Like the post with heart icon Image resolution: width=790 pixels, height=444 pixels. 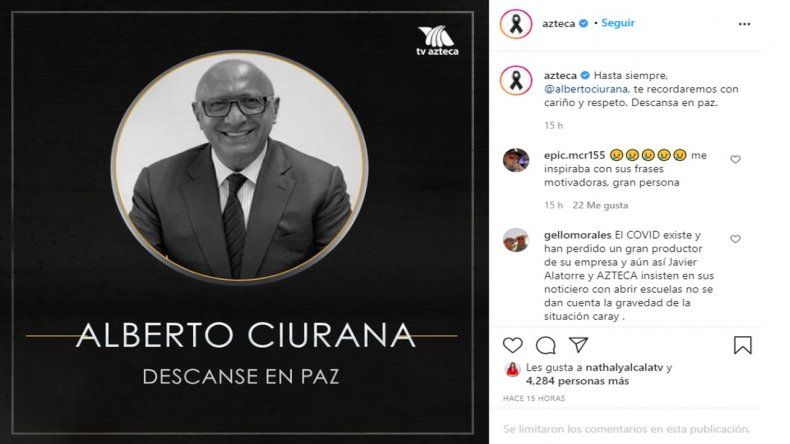(x=512, y=345)
